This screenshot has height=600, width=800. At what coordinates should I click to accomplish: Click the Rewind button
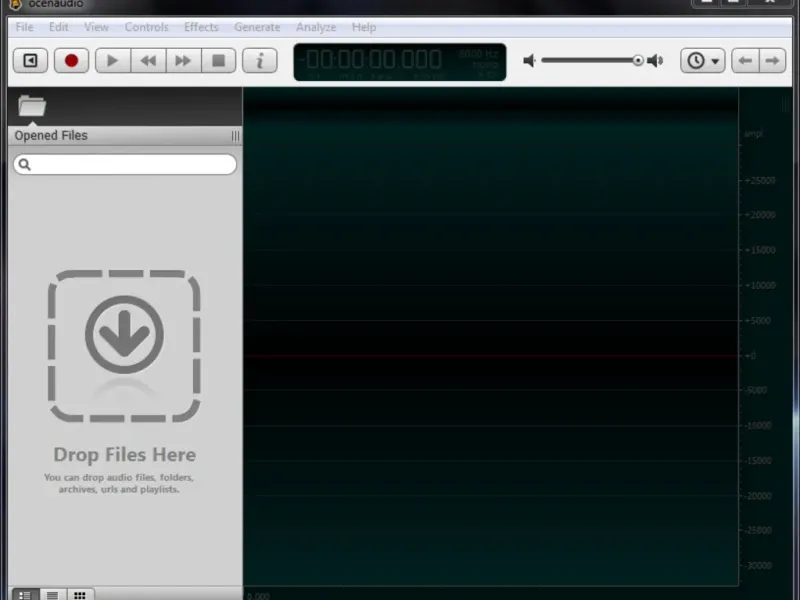148,61
